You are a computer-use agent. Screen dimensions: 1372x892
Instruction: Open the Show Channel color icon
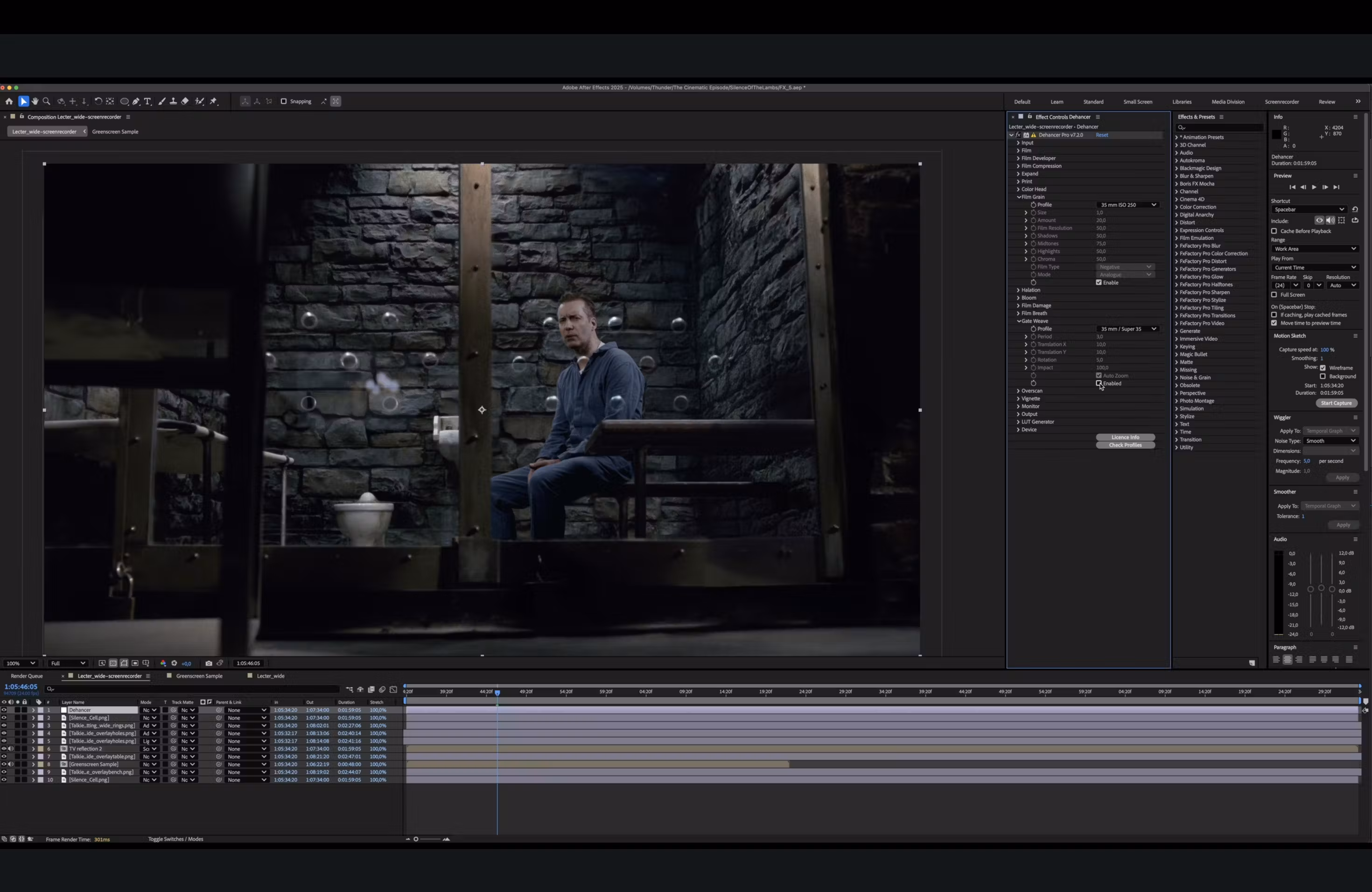coord(163,663)
